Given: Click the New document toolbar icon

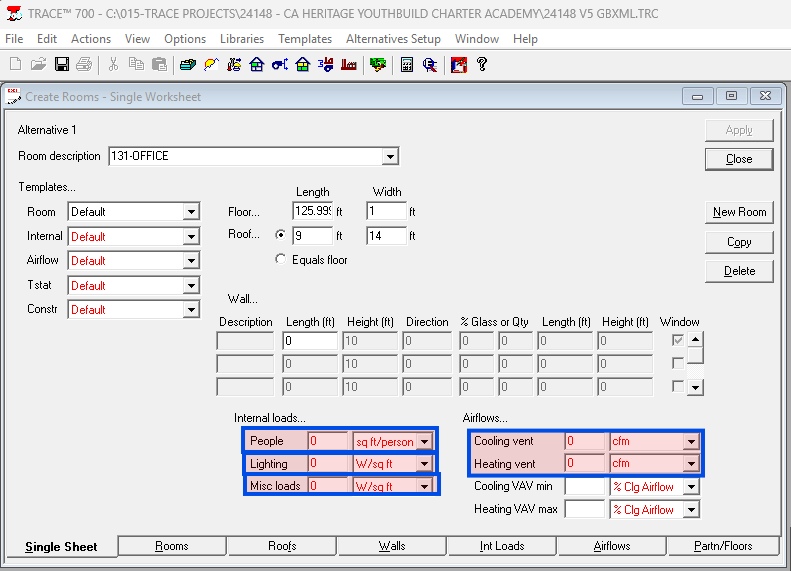Looking at the screenshot, I should [16, 64].
